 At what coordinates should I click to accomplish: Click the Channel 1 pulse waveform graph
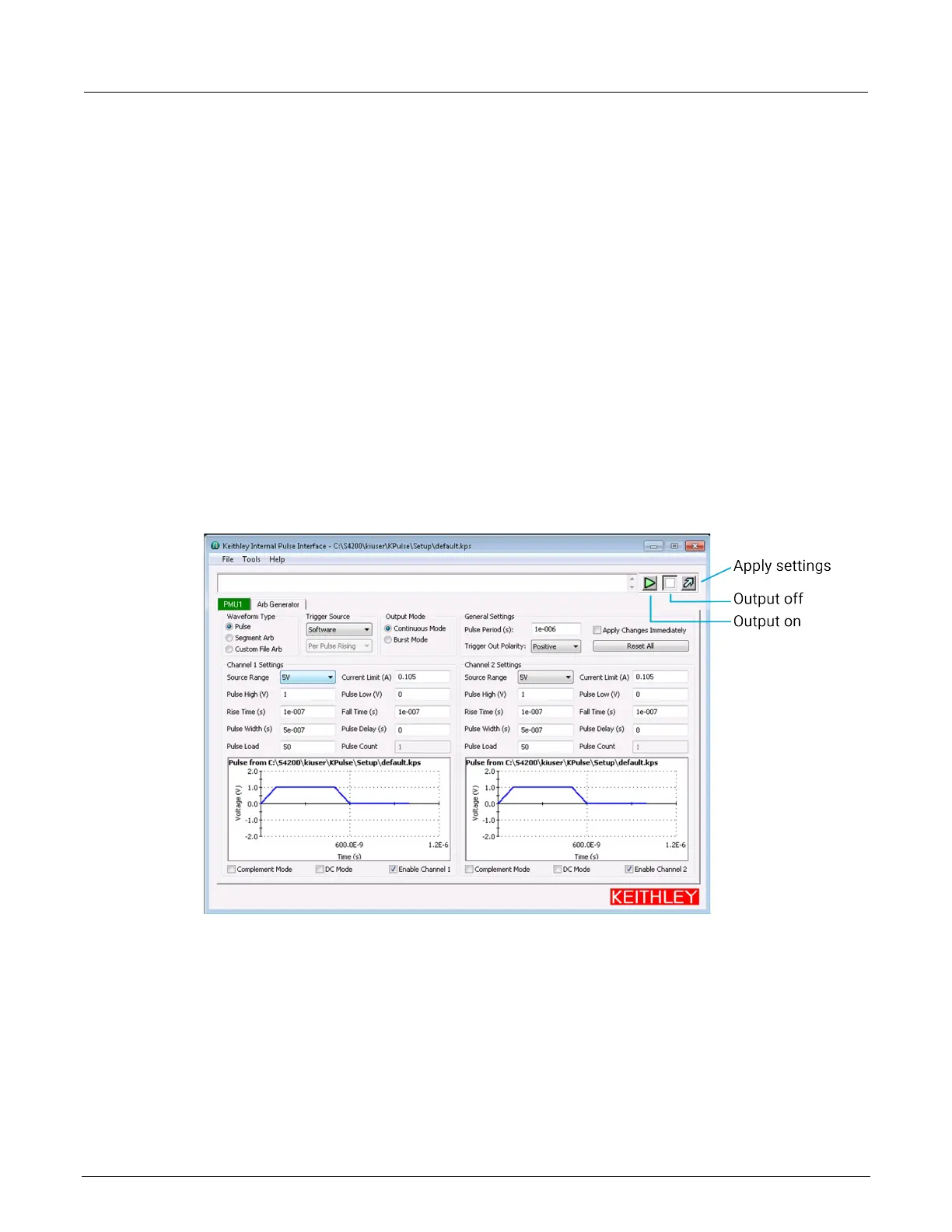tap(339, 809)
